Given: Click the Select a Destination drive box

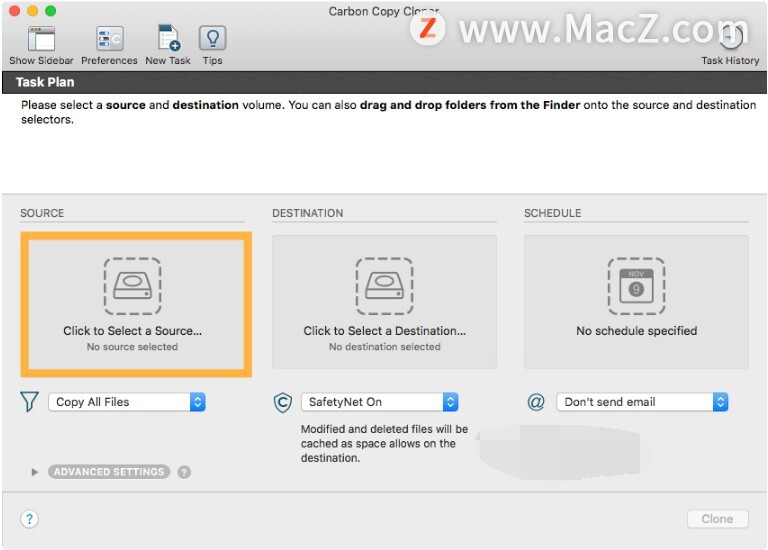Looking at the screenshot, I should click(x=384, y=302).
